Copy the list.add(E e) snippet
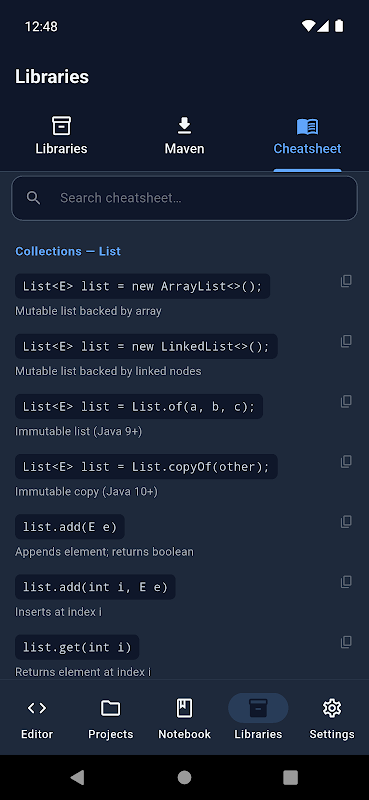Image resolution: width=369 pixels, height=800 pixels. (x=346, y=522)
